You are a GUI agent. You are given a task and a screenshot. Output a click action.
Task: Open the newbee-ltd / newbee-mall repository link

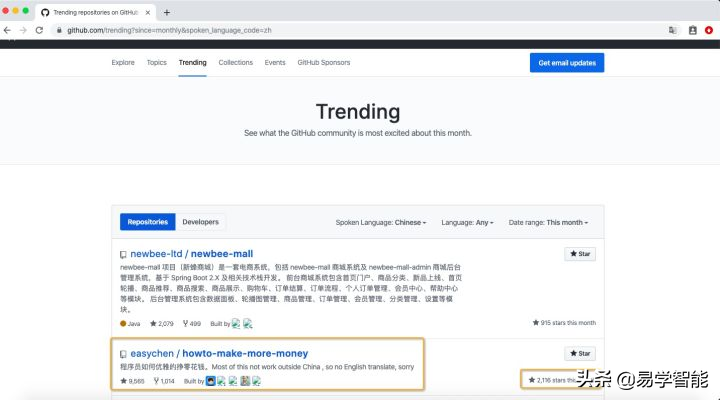(x=191, y=254)
